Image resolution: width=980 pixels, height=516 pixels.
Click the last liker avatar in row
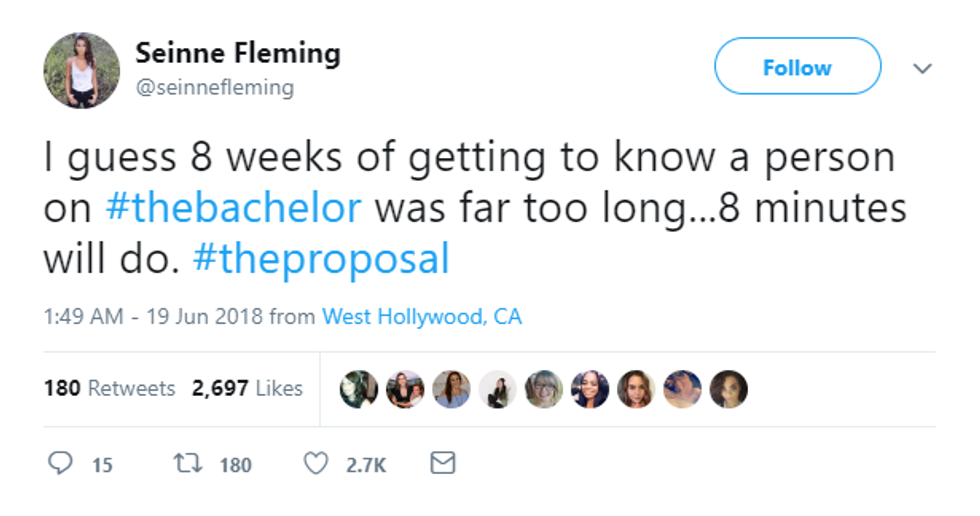coord(728,390)
